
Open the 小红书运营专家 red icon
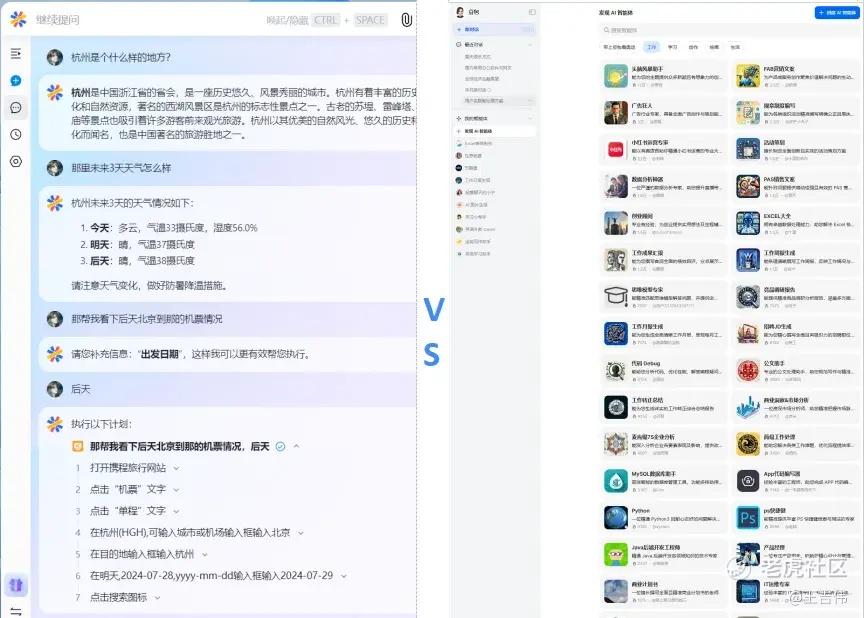(615, 149)
